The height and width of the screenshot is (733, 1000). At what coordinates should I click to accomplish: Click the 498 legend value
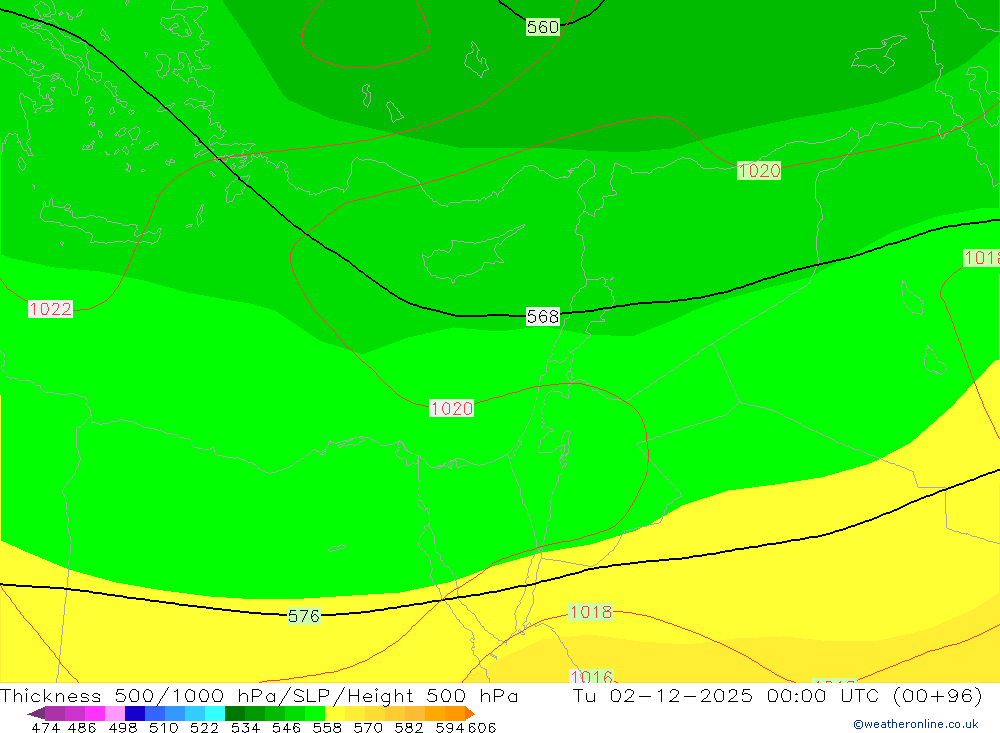pos(122,728)
